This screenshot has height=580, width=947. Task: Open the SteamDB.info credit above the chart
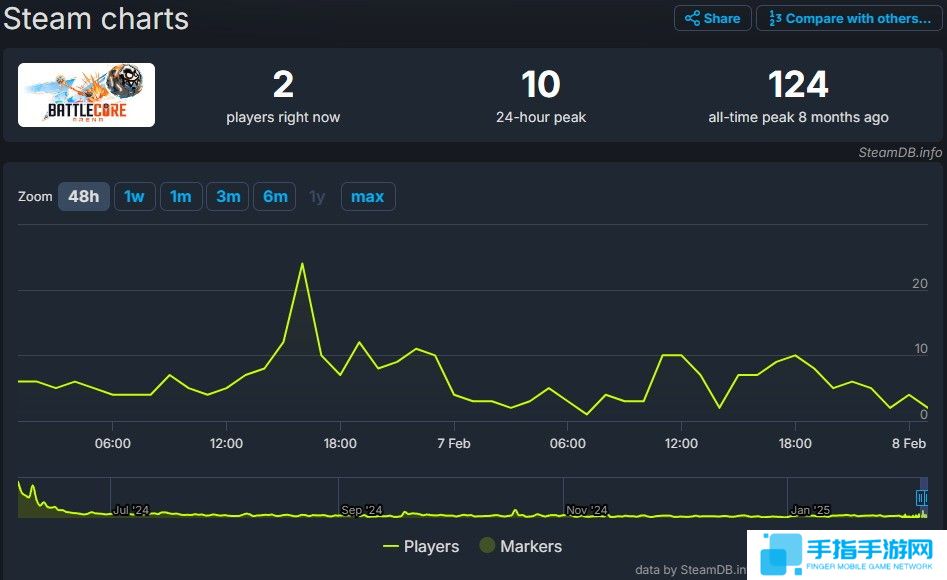click(900, 152)
